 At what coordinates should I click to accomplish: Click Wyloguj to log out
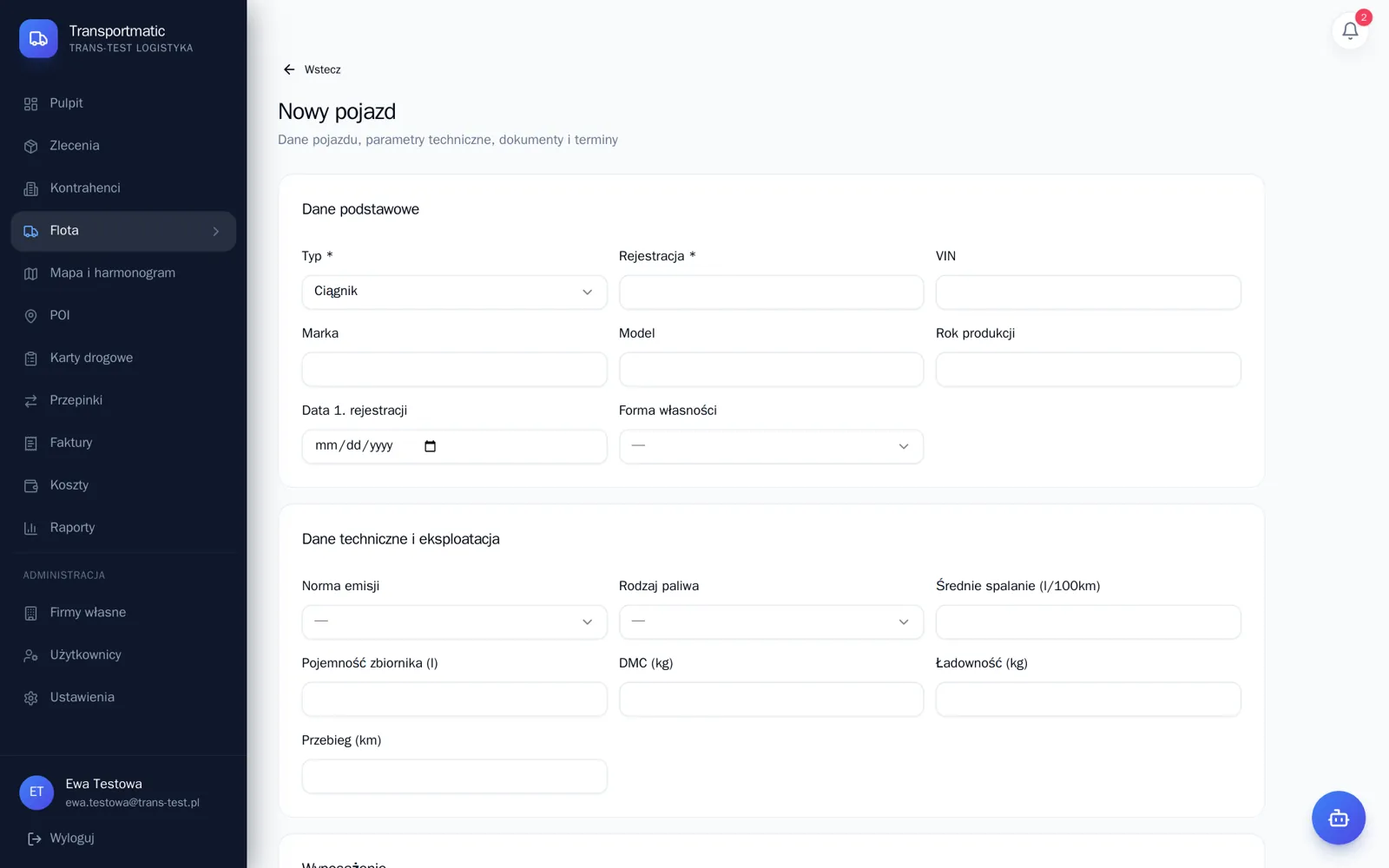61,838
